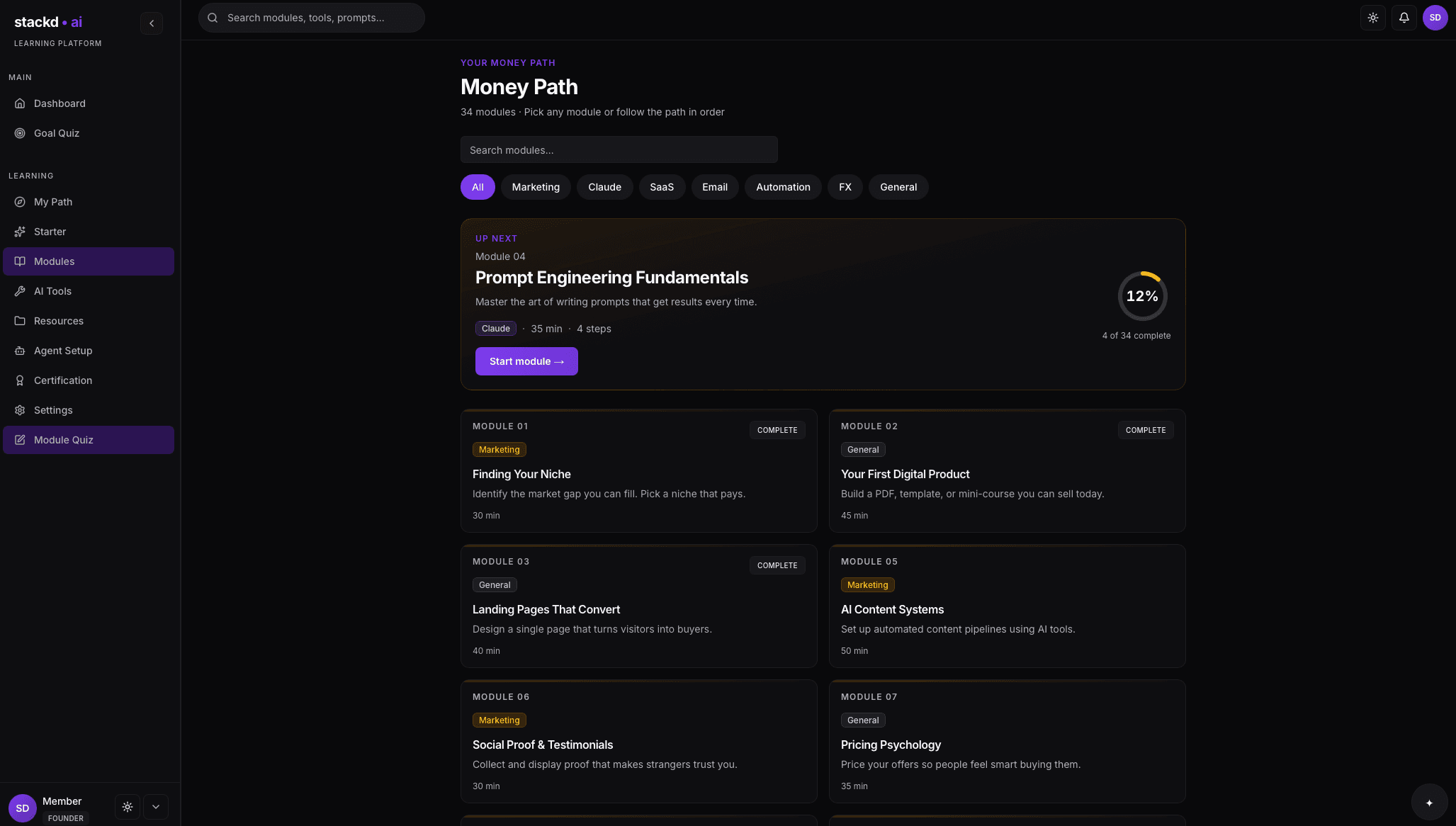Click the Claude tag on Up Next card
This screenshot has height=826, width=1456.
[496, 329]
